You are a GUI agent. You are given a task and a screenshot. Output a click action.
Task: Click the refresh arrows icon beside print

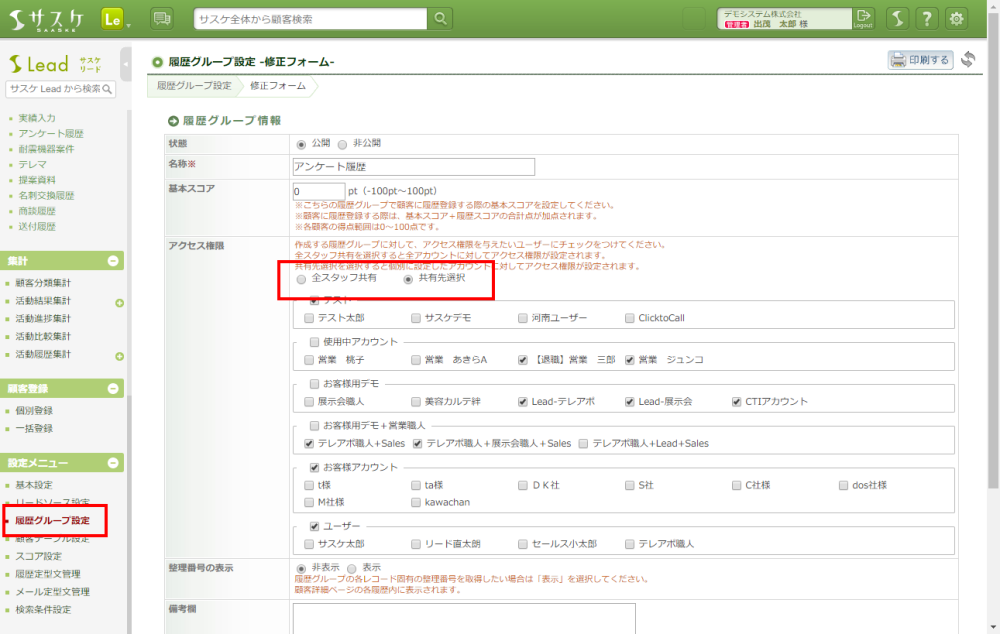click(x=968, y=60)
